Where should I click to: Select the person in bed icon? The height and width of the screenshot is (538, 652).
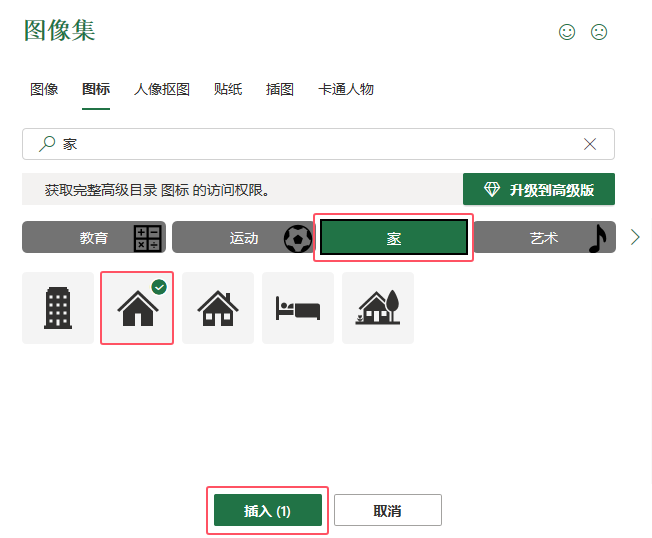pos(298,308)
